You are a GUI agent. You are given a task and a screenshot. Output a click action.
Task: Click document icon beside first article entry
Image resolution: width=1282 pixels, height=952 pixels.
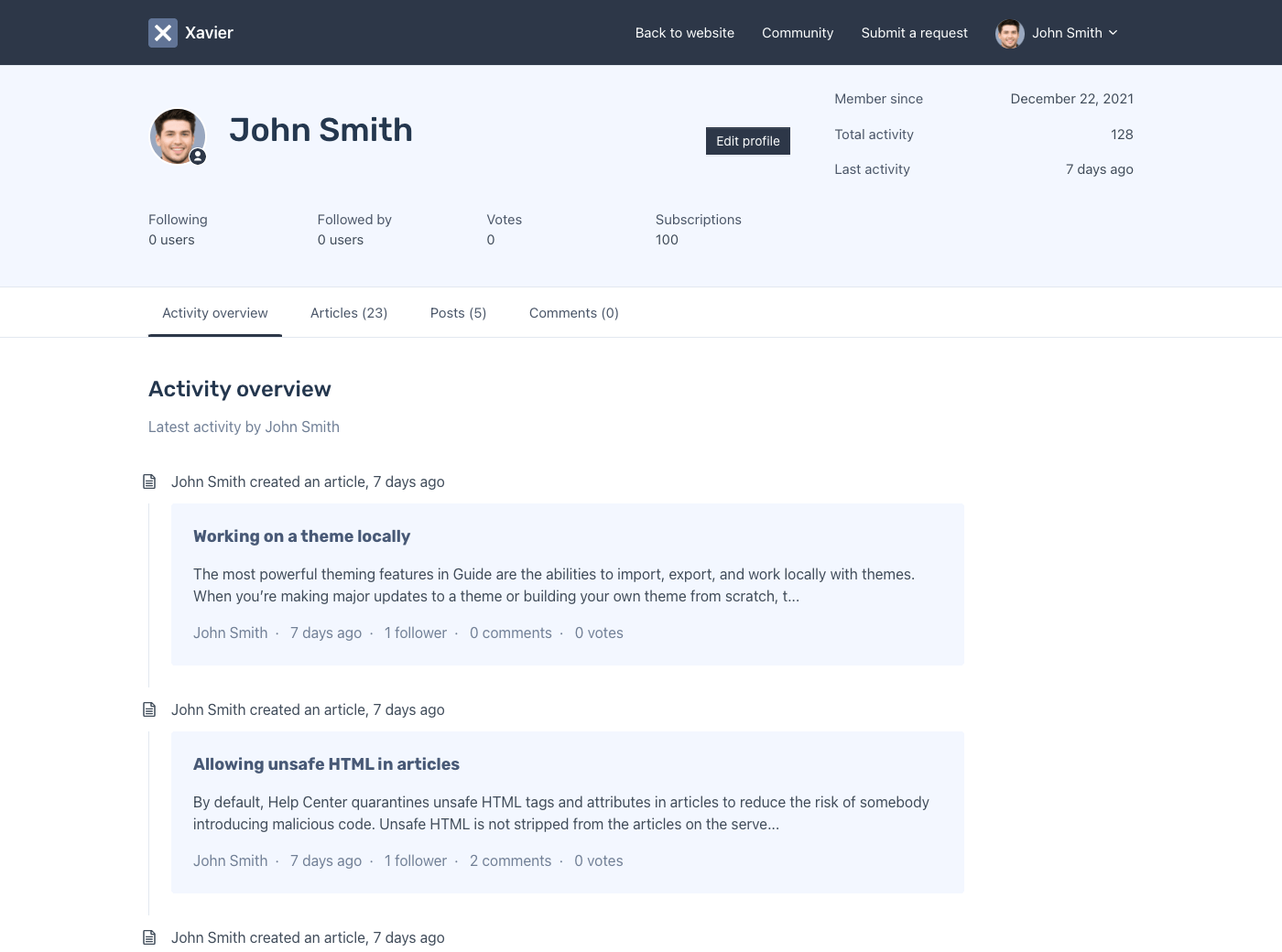tap(149, 481)
